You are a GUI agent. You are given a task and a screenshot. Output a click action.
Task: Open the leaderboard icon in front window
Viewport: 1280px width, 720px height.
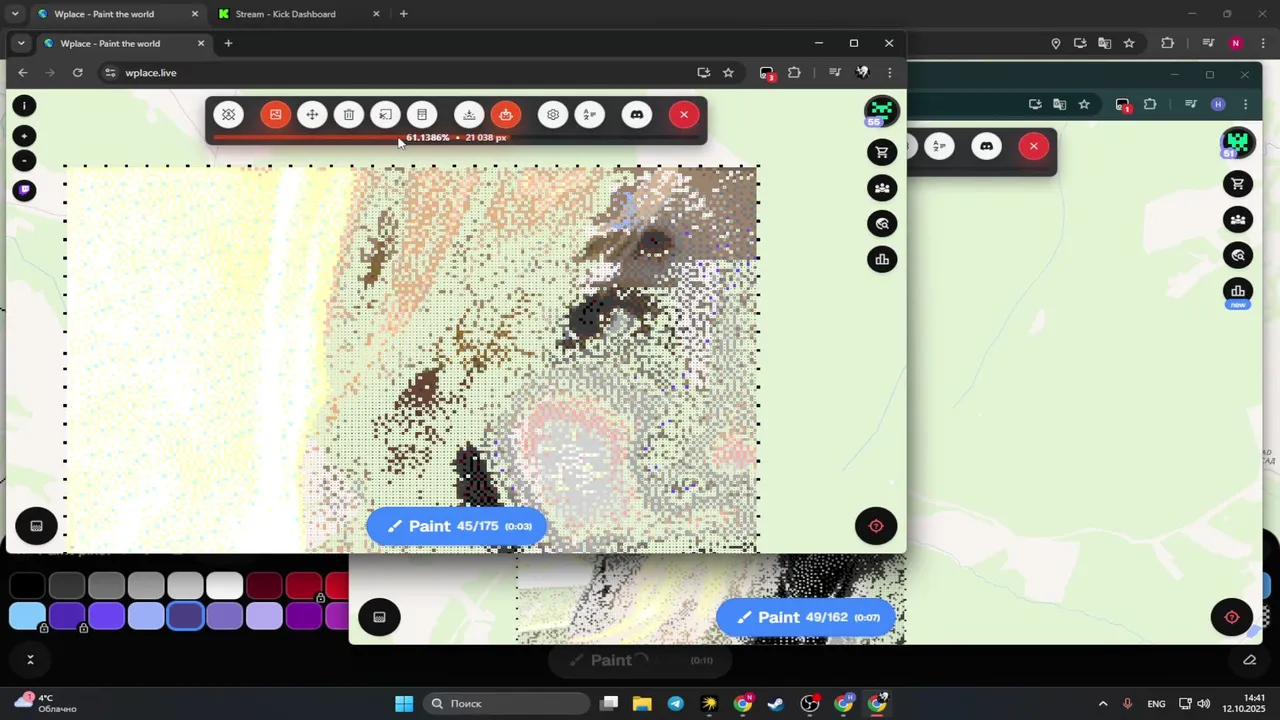pyautogui.click(x=881, y=260)
